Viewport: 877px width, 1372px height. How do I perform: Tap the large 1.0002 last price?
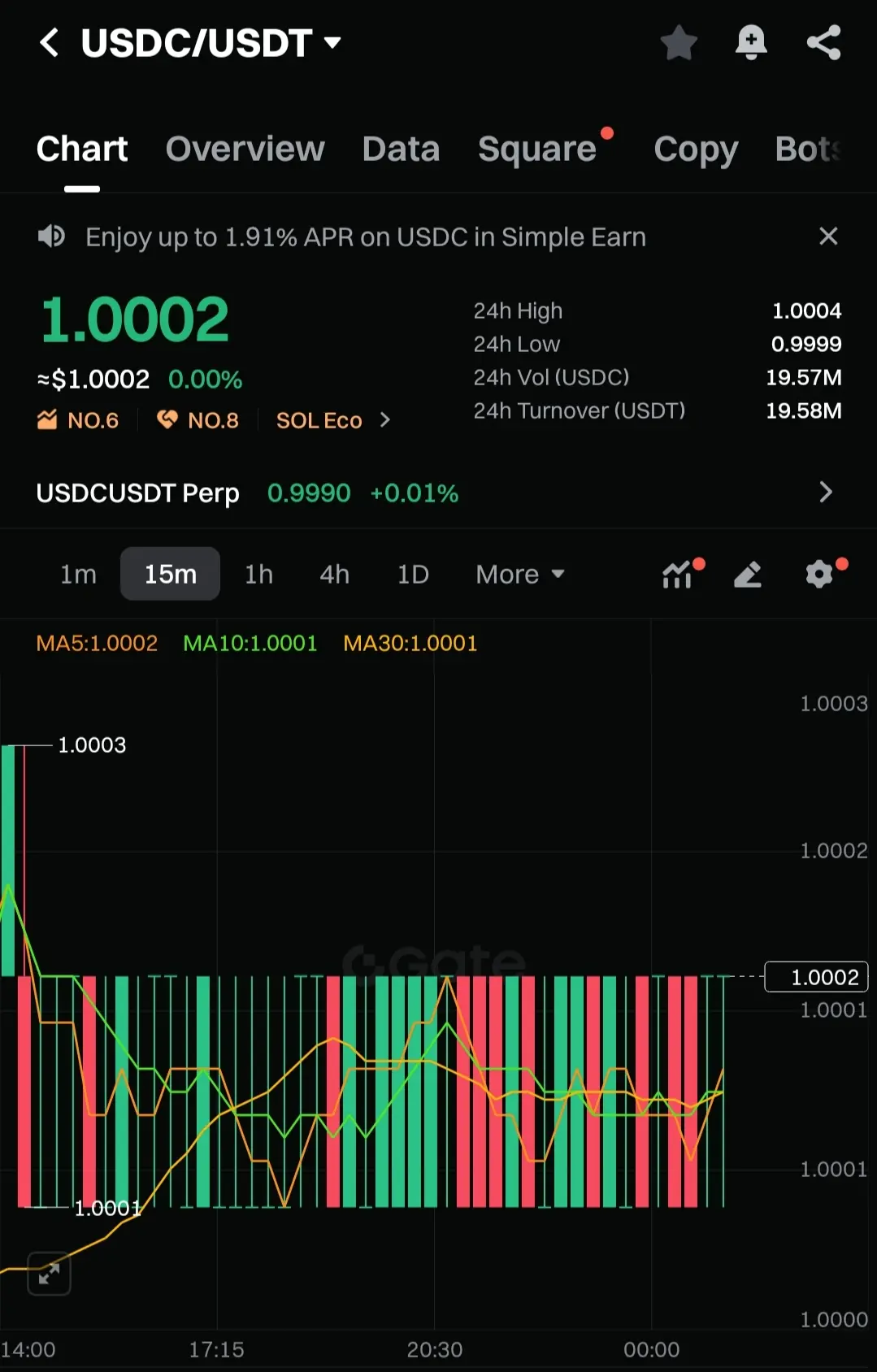pyautogui.click(x=135, y=319)
